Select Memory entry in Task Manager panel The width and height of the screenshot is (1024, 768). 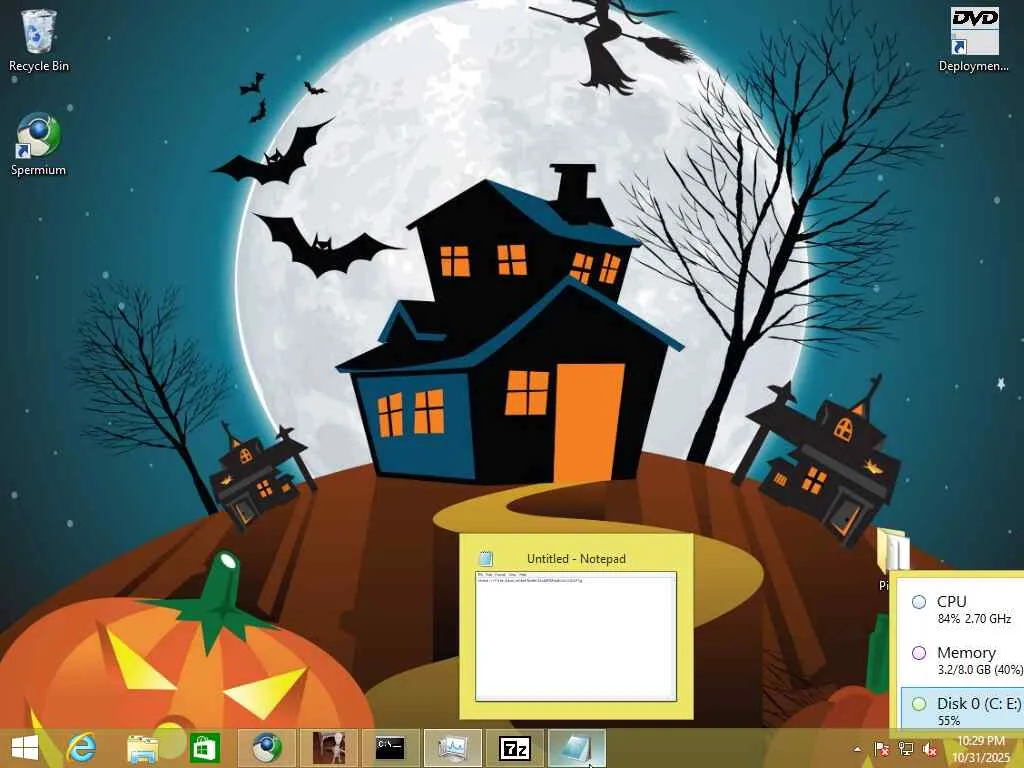[963, 660]
